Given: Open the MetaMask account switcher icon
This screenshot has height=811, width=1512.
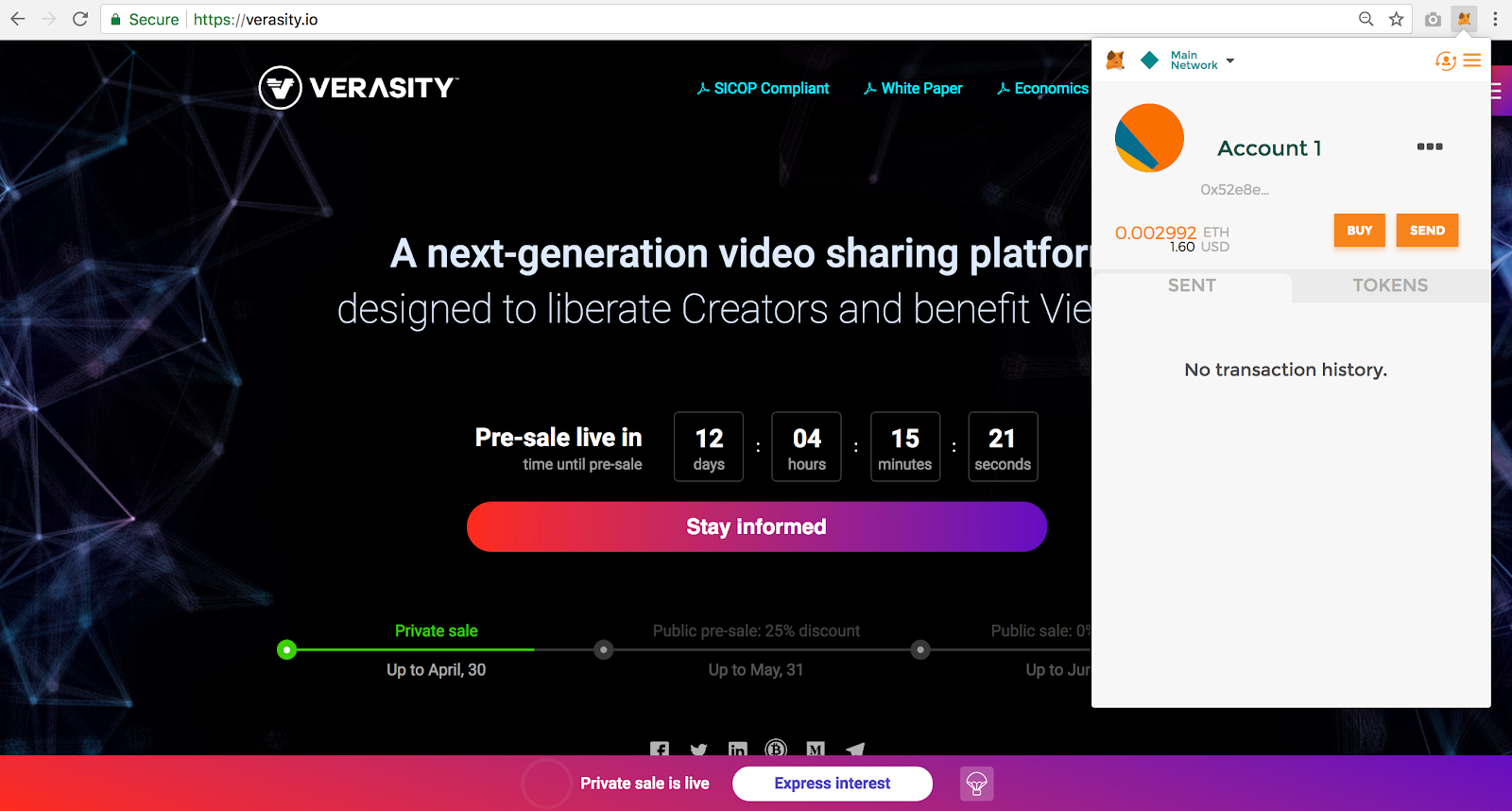Looking at the screenshot, I should click(x=1445, y=60).
